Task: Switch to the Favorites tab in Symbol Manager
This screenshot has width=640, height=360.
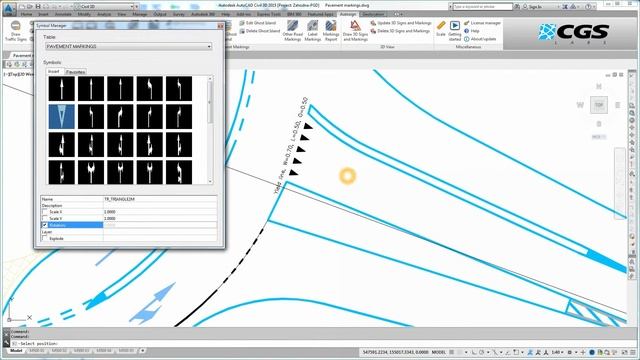Action: [x=76, y=72]
